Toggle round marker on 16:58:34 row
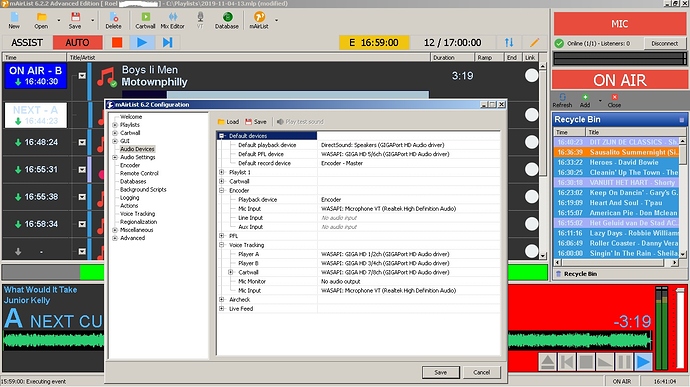Image resolution: width=690 pixels, height=387 pixels. 532,224
